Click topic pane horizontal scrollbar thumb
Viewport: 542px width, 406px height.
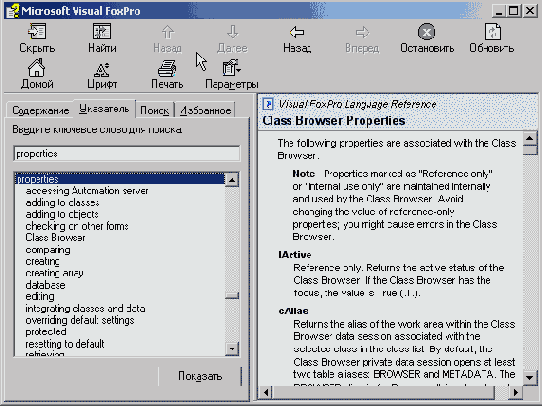(x=384, y=393)
